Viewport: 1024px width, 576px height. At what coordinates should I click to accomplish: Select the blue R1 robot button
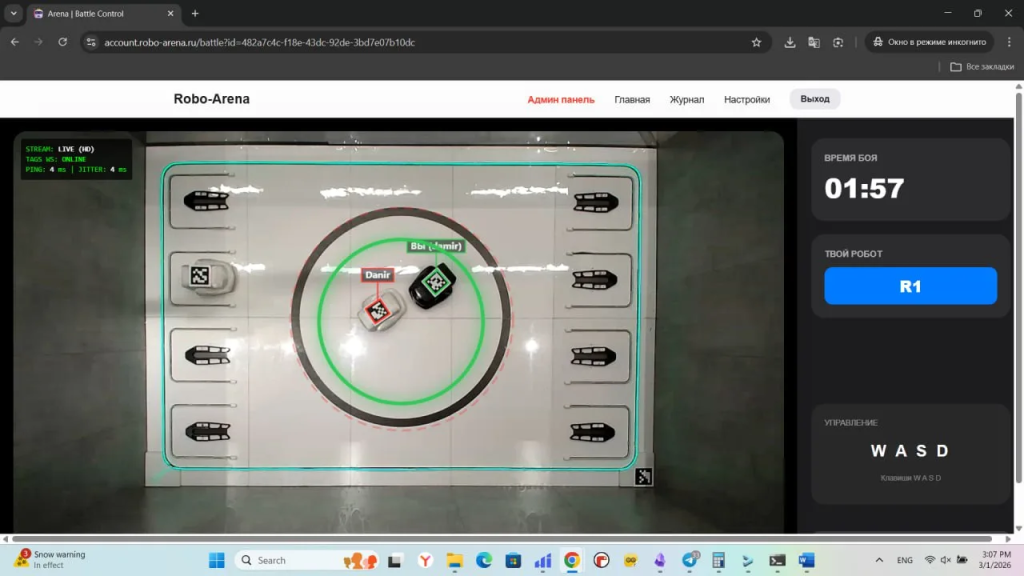coord(910,286)
